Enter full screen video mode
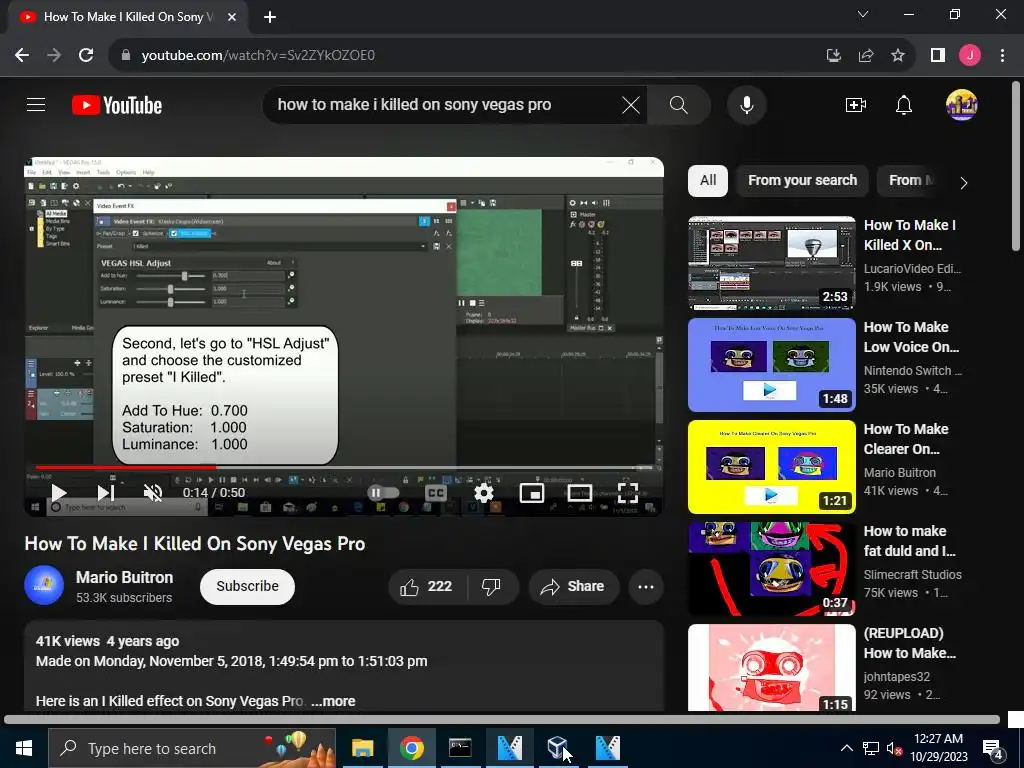This screenshot has width=1024, height=768. 628,492
